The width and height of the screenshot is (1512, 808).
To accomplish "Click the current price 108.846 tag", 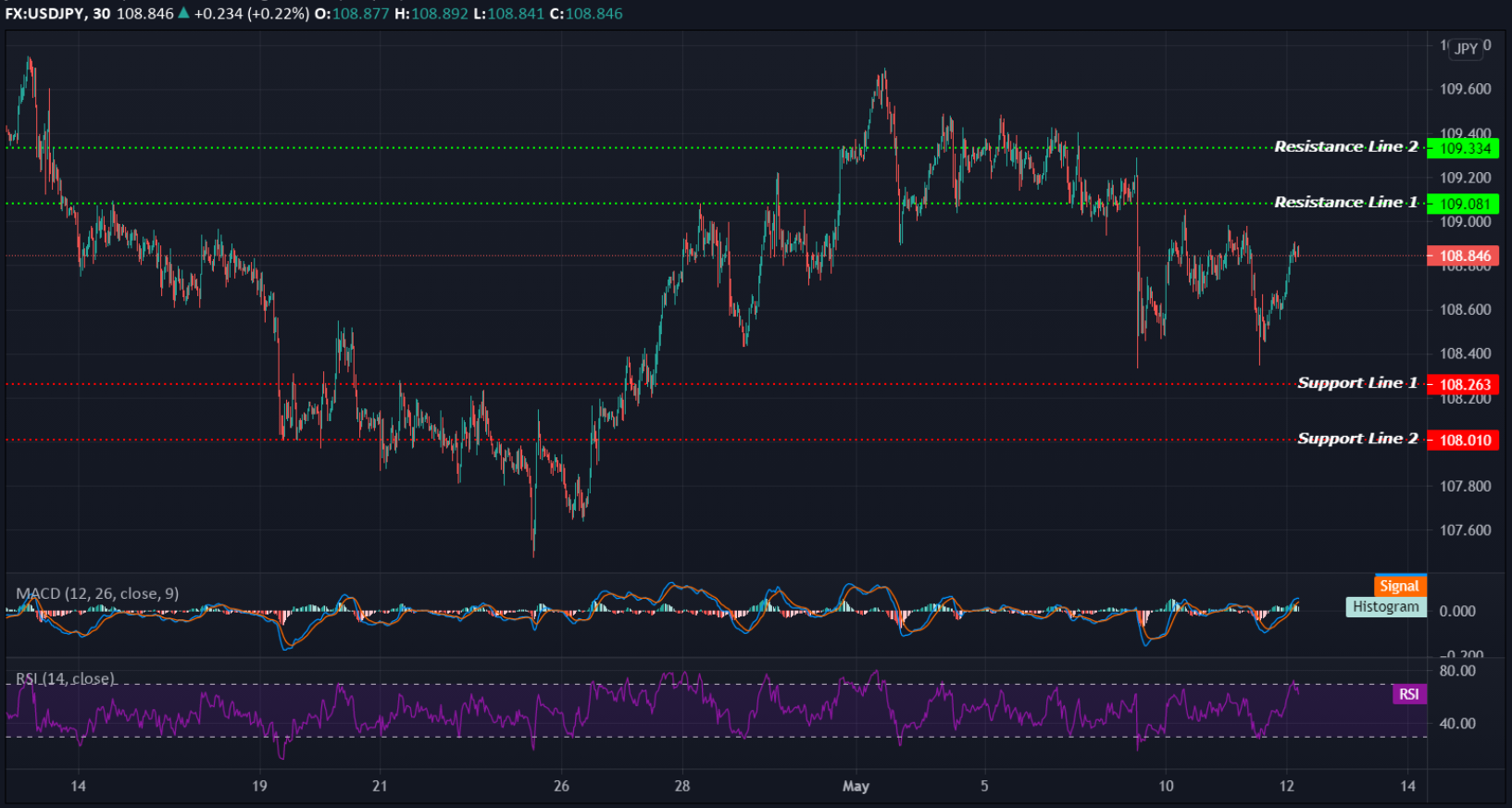I will pos(1463,255).
